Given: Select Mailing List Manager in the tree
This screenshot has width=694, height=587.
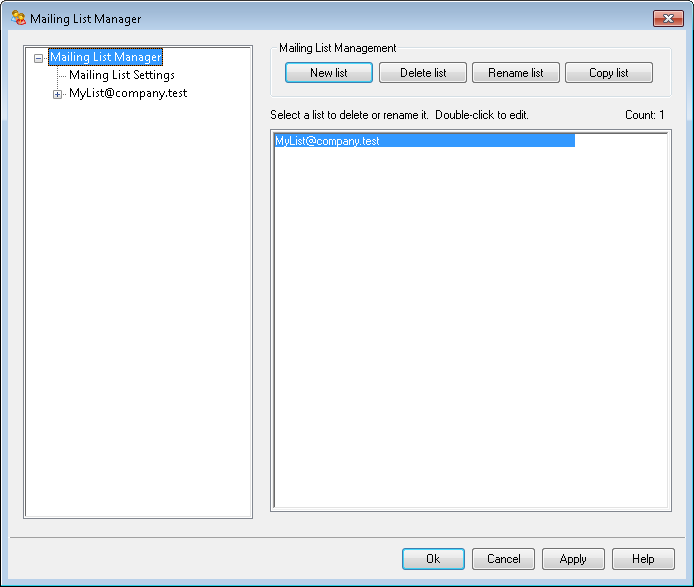Looking at the screenshot, I should (x=105, y=58).
